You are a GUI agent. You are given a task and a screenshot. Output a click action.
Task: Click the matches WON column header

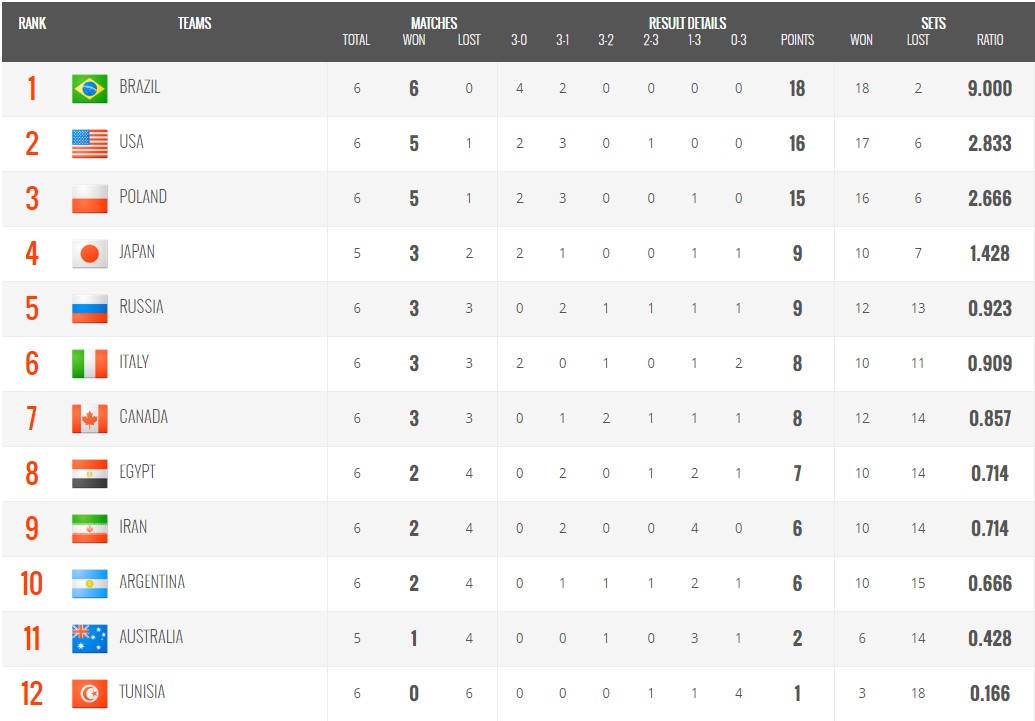(414, 40)
